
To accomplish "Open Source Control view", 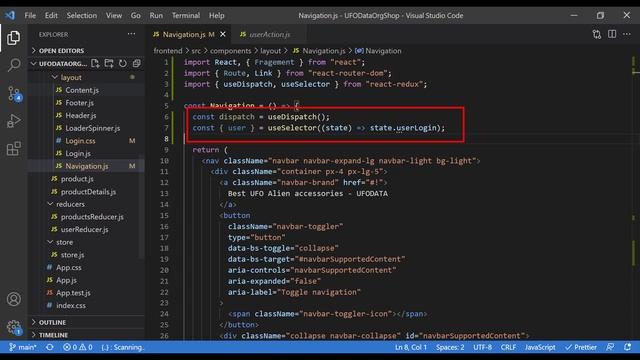I will [13, 93].
